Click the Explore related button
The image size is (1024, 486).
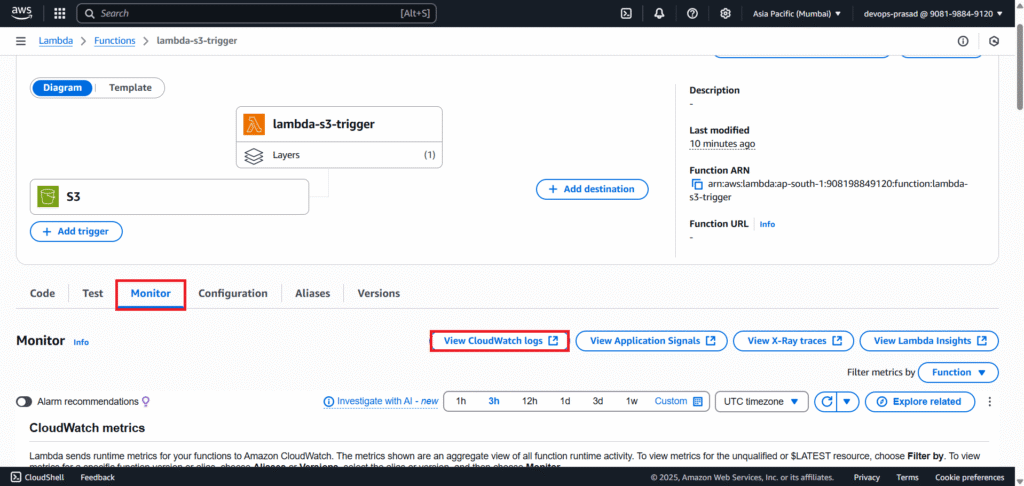tap(920, 401)
